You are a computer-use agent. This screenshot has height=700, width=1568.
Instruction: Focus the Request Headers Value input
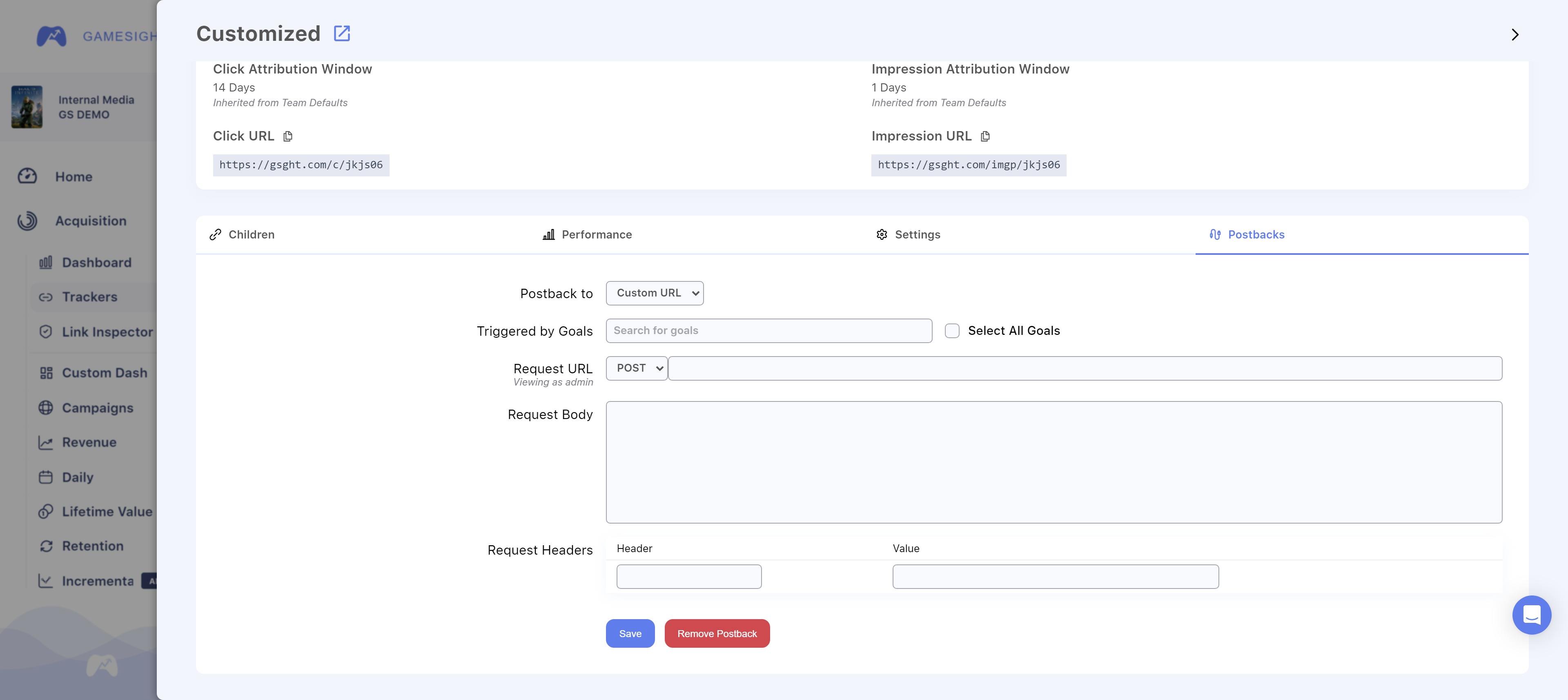(x=1056, y=576)
